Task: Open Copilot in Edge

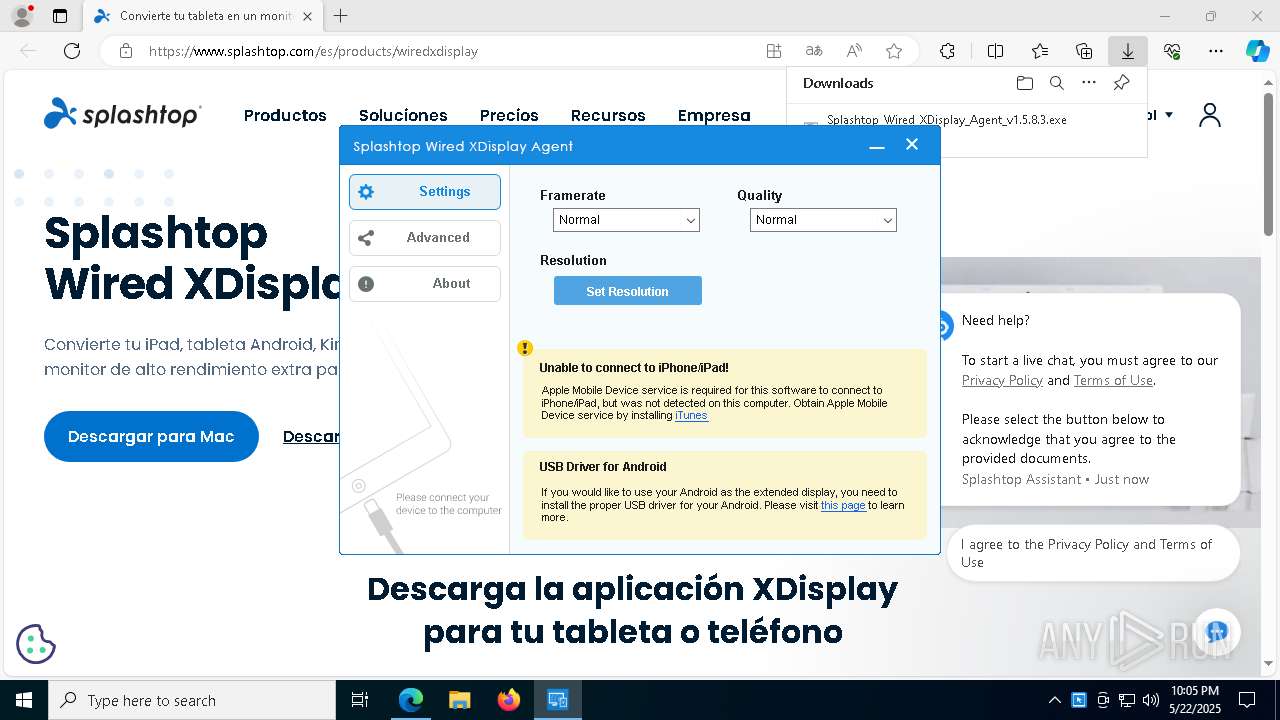Action: point(1257,51)
